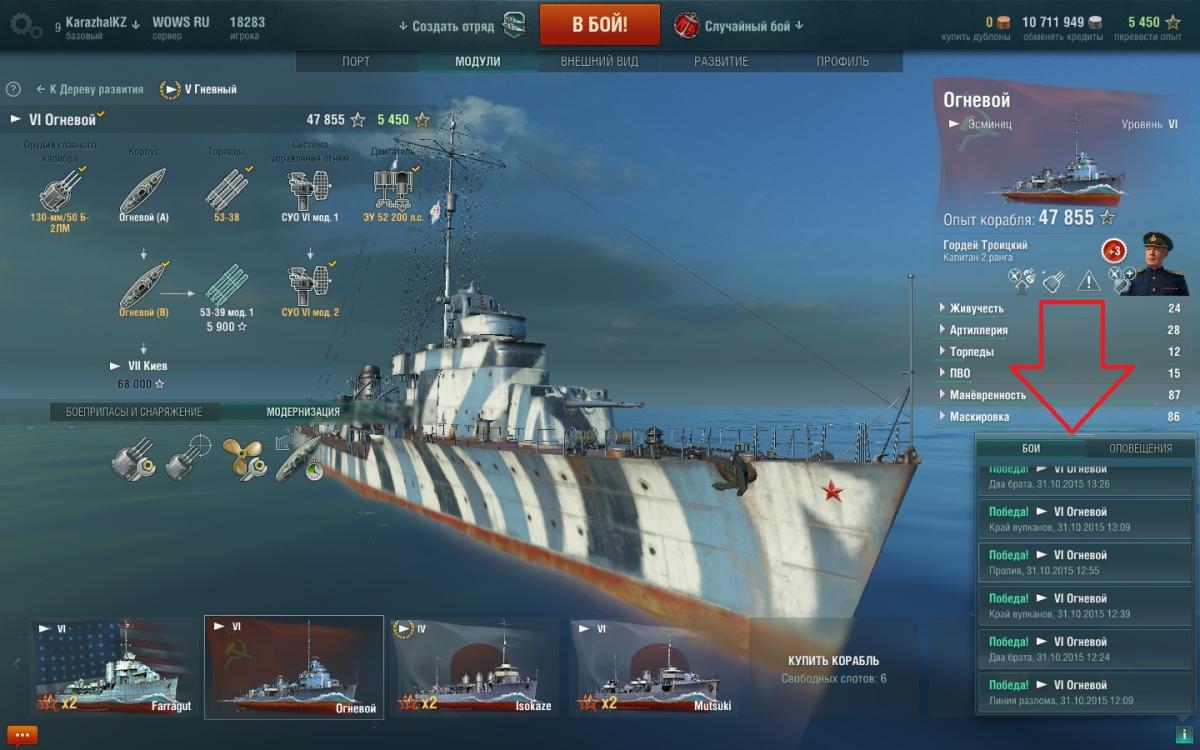Open the orange chat button

click(x=23, y=736)
